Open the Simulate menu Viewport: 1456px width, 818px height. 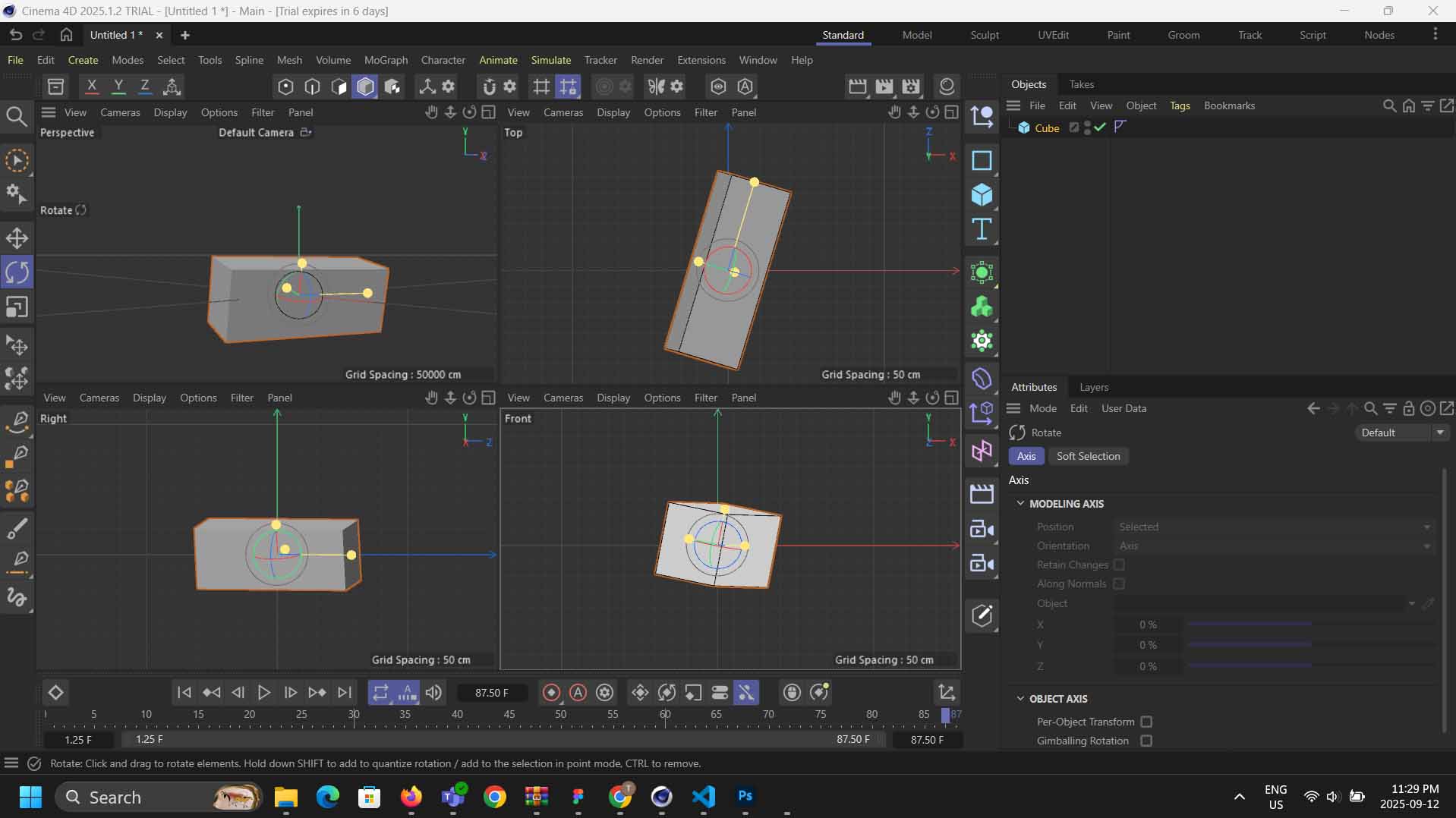(x=551, y=60)
